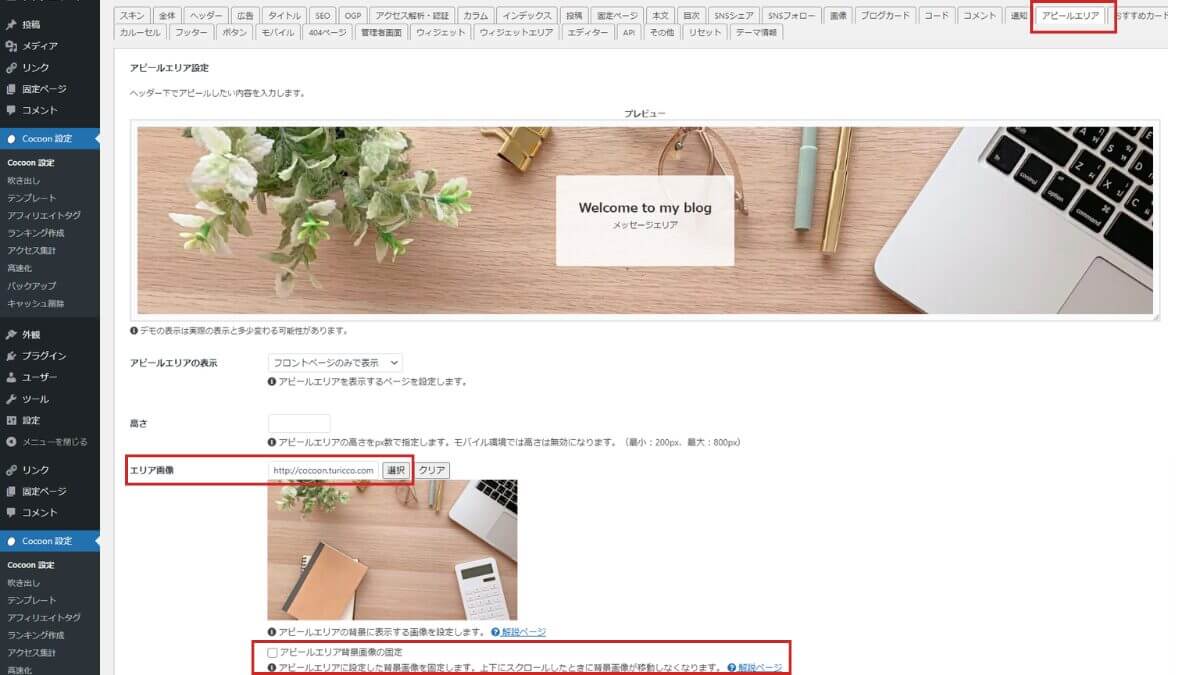Go to プラグイン plugins icon
This screenshot has height=675, width=1200.
12,356
